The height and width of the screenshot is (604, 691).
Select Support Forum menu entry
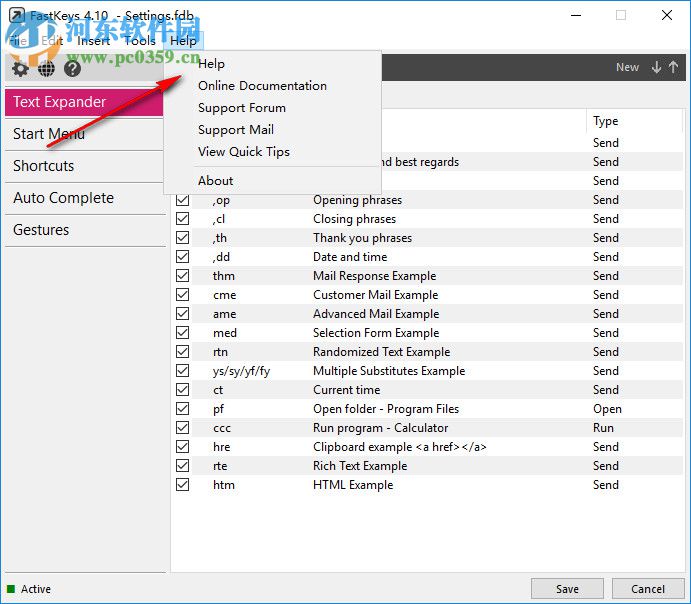pos(242,108)
